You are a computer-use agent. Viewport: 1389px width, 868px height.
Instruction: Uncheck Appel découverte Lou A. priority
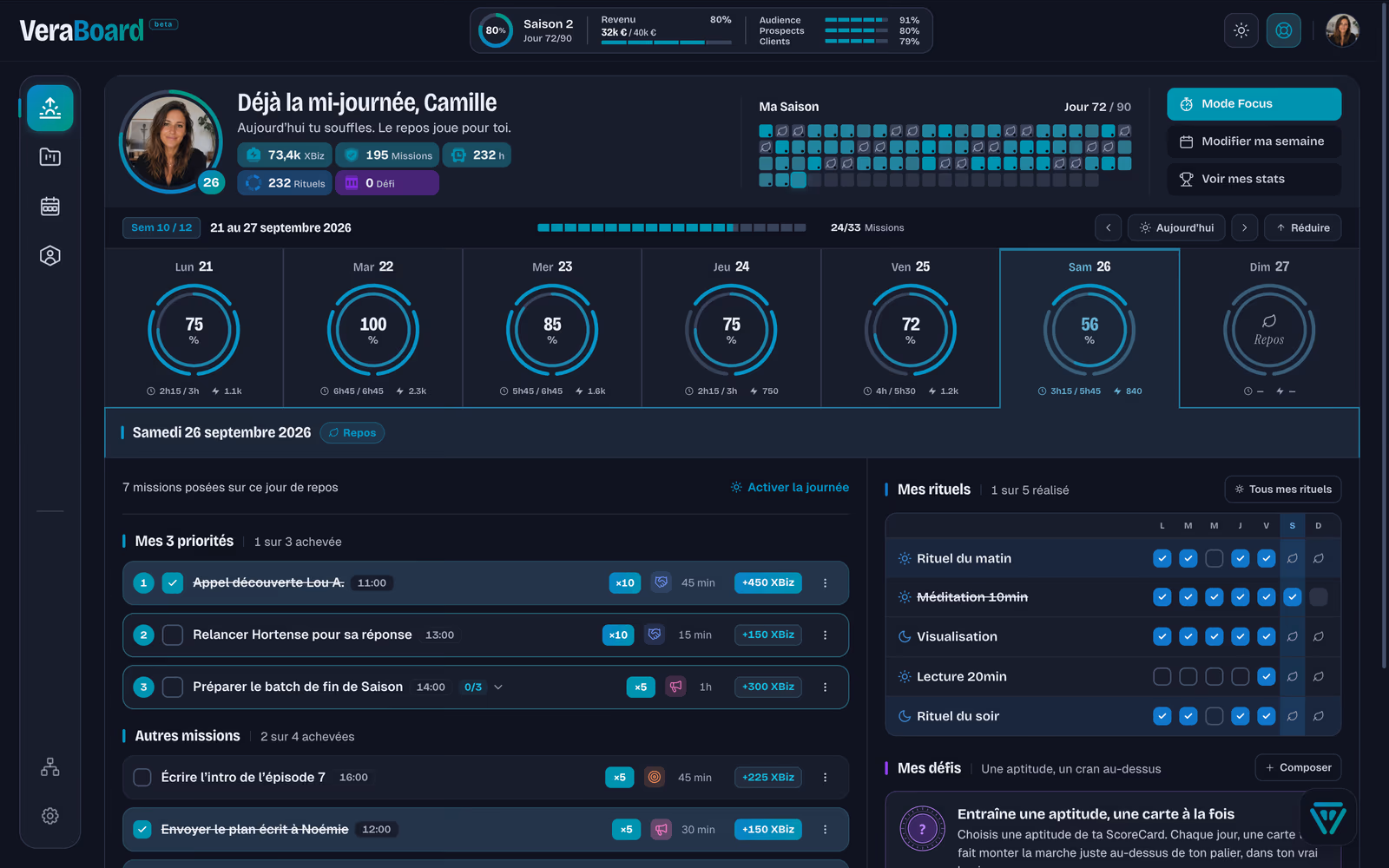coord(173,583)
